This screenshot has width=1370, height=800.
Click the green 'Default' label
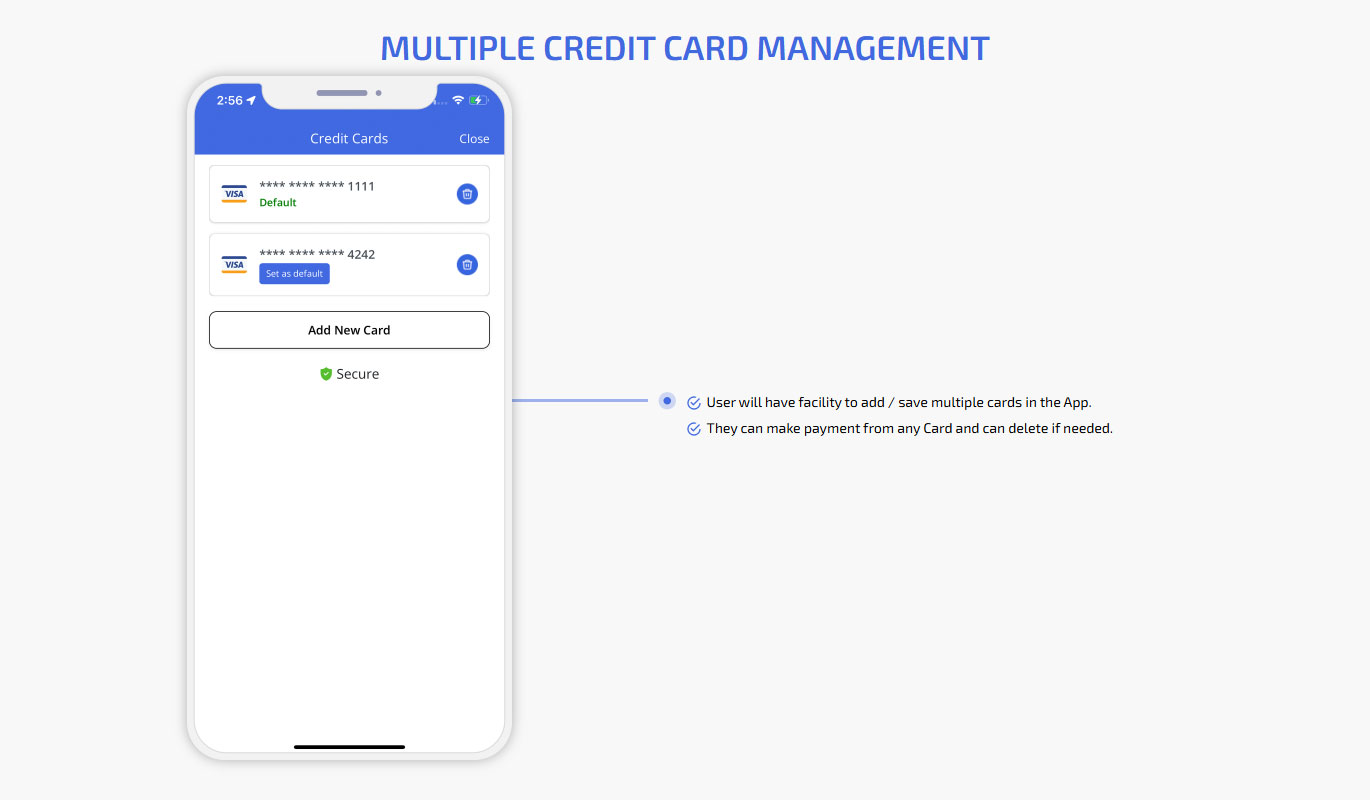point(278,203)
